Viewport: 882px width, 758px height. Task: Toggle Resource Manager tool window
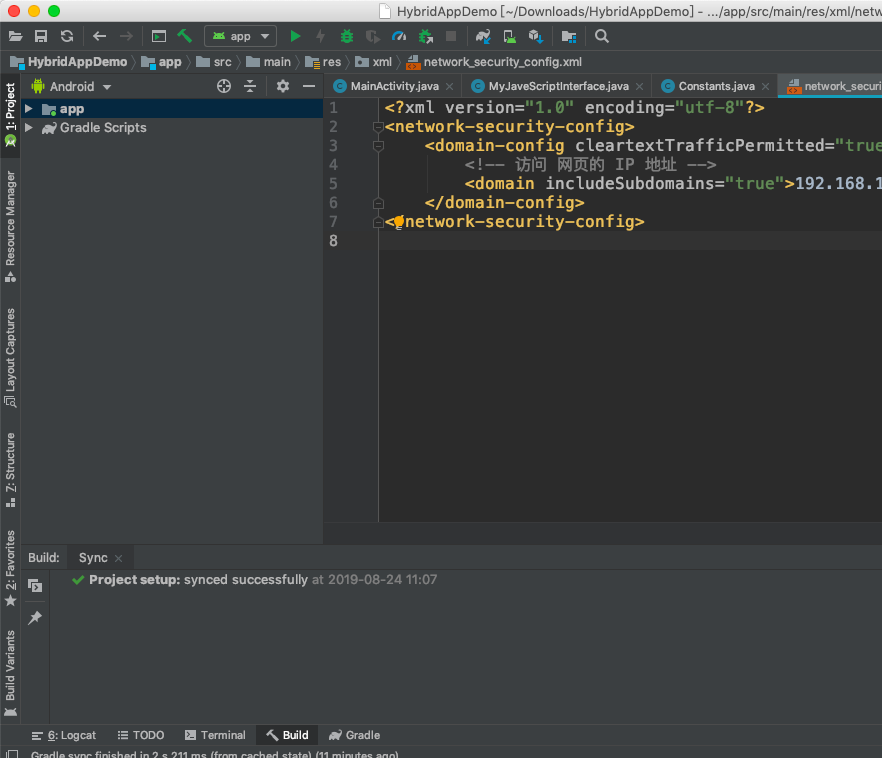click(10, 227)
